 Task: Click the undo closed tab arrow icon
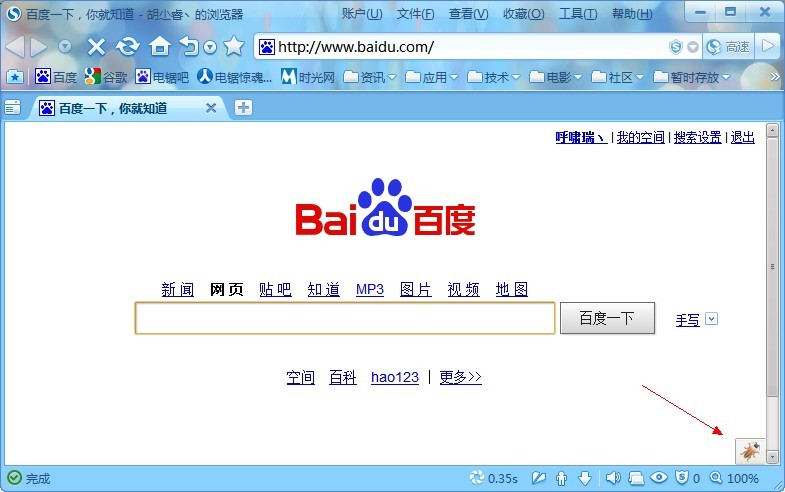pyautogui.click(x=189, y=47)
